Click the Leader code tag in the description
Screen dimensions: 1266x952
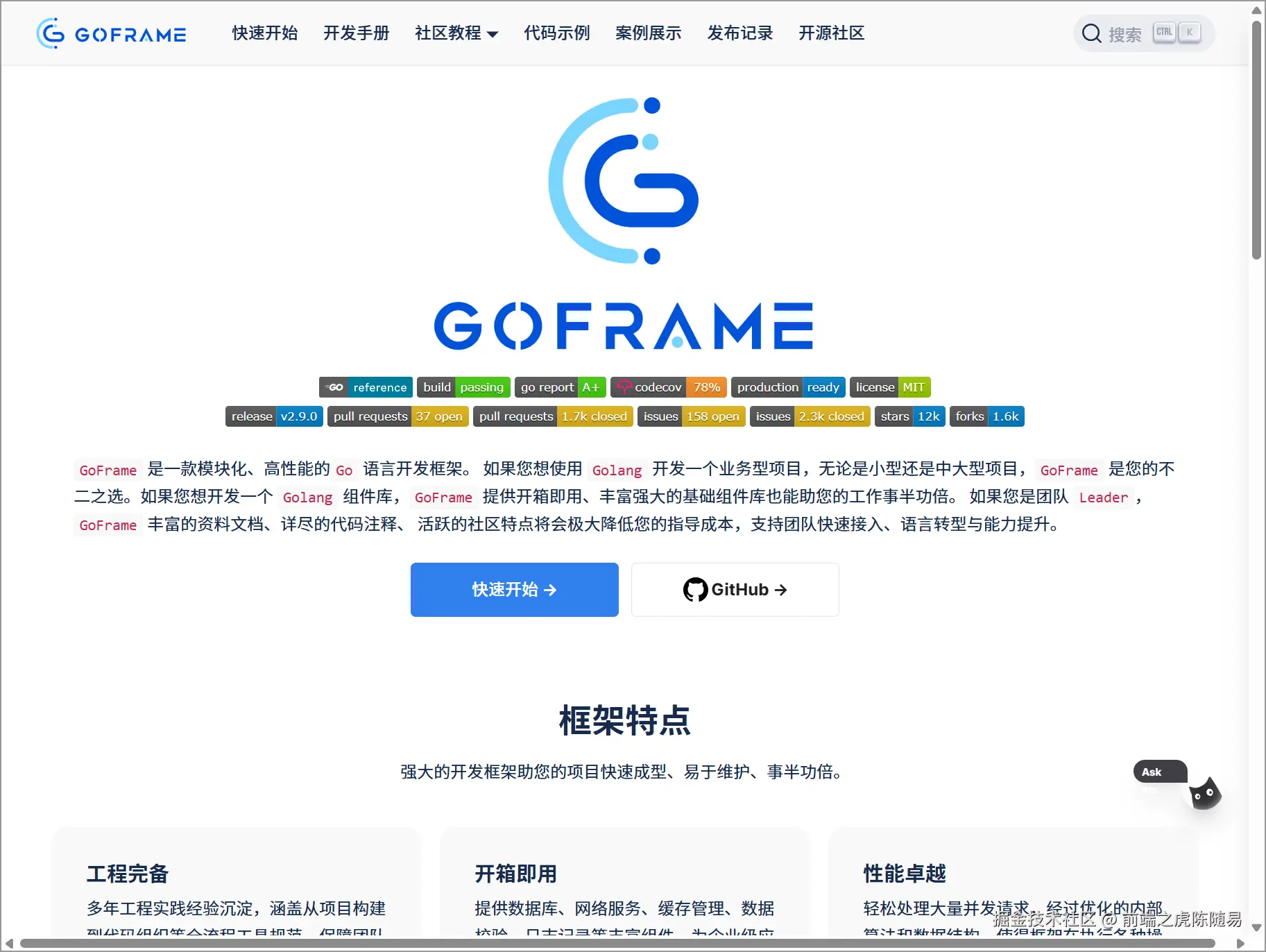1103,498
